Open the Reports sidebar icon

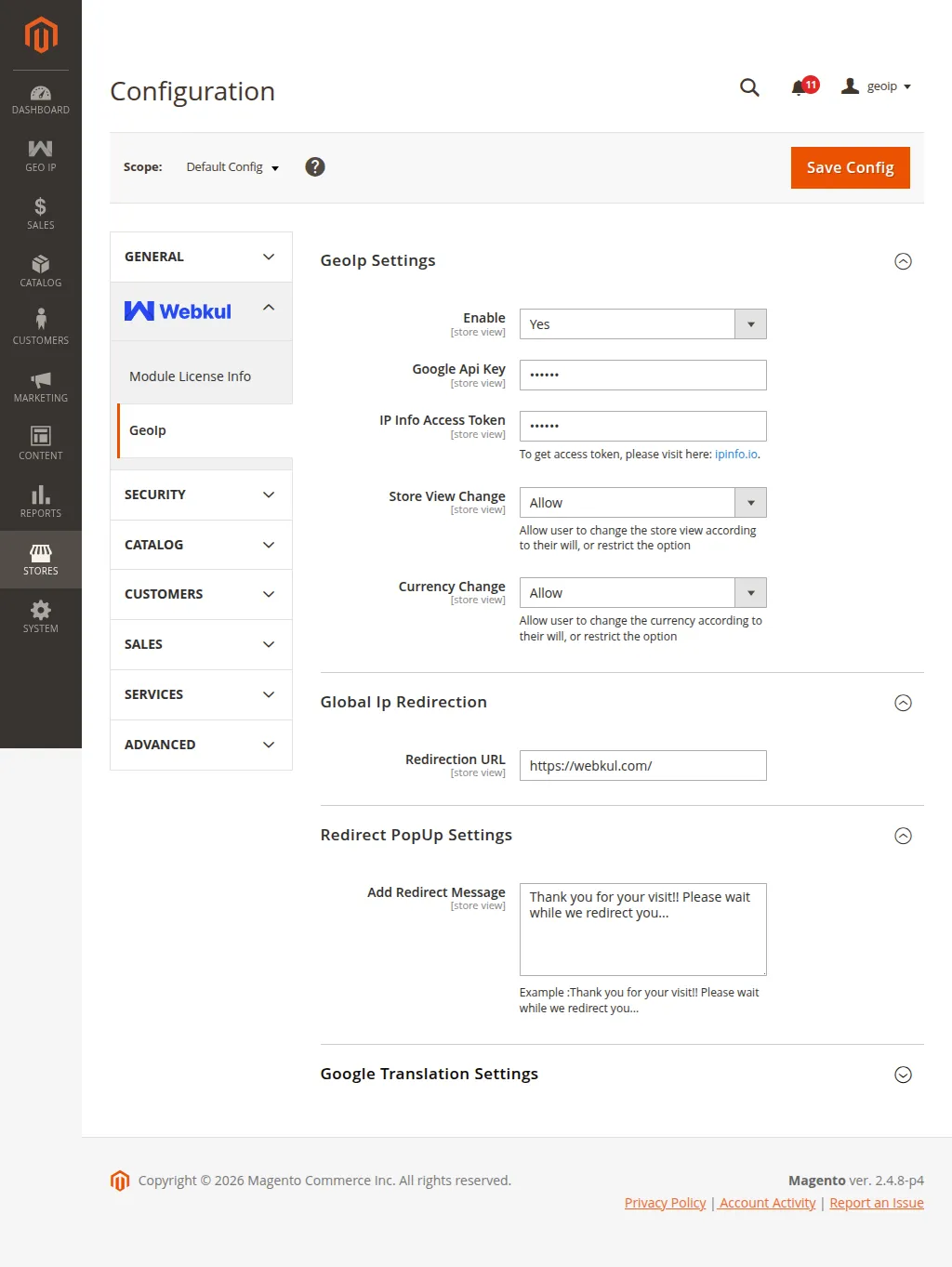[x=41, y=502]
